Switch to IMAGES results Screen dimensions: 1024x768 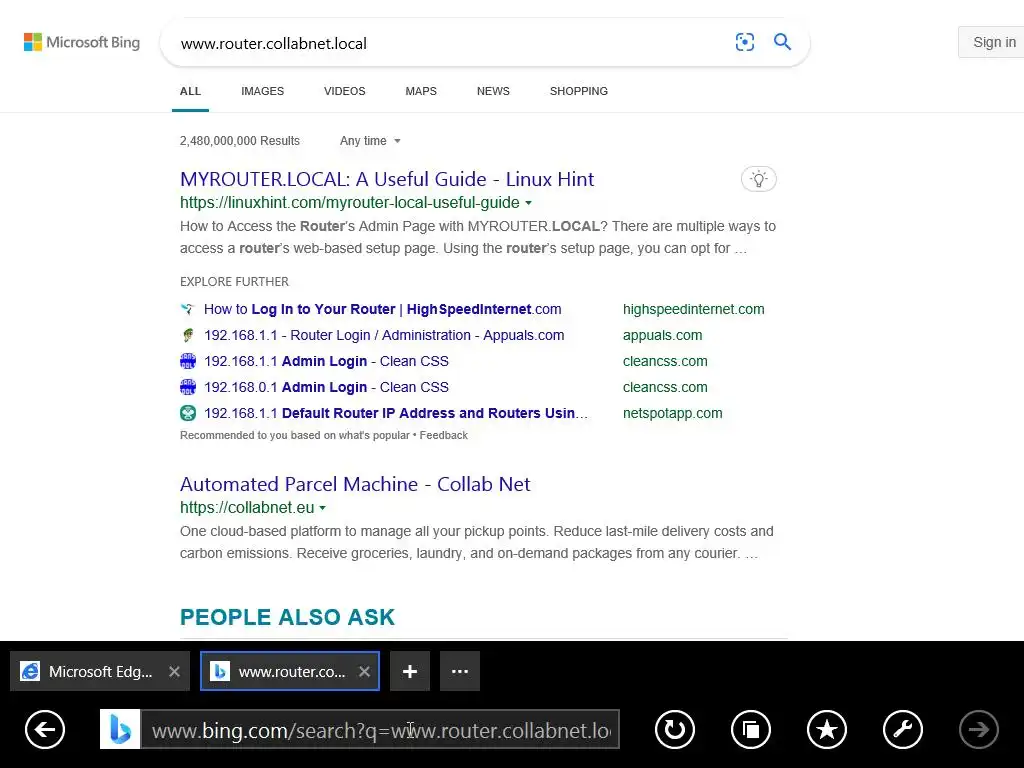tap(263, 91)
